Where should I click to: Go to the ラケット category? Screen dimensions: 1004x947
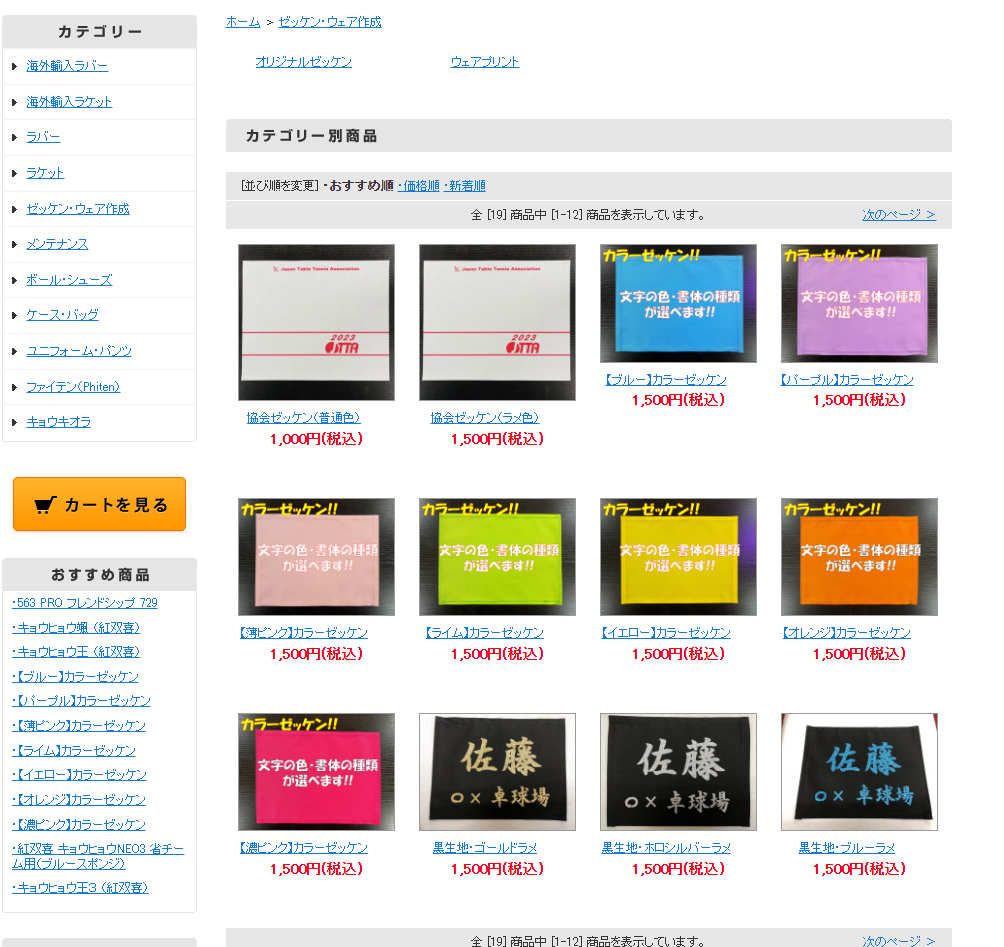coord(45,173)
